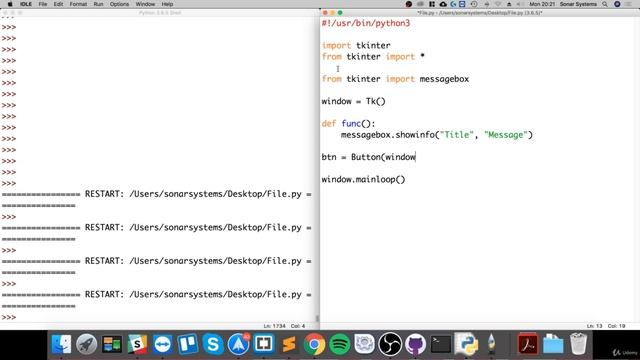Launch Spotify from the dock
Viewport: 640px width, 360px height.
(x=340, y=344)
